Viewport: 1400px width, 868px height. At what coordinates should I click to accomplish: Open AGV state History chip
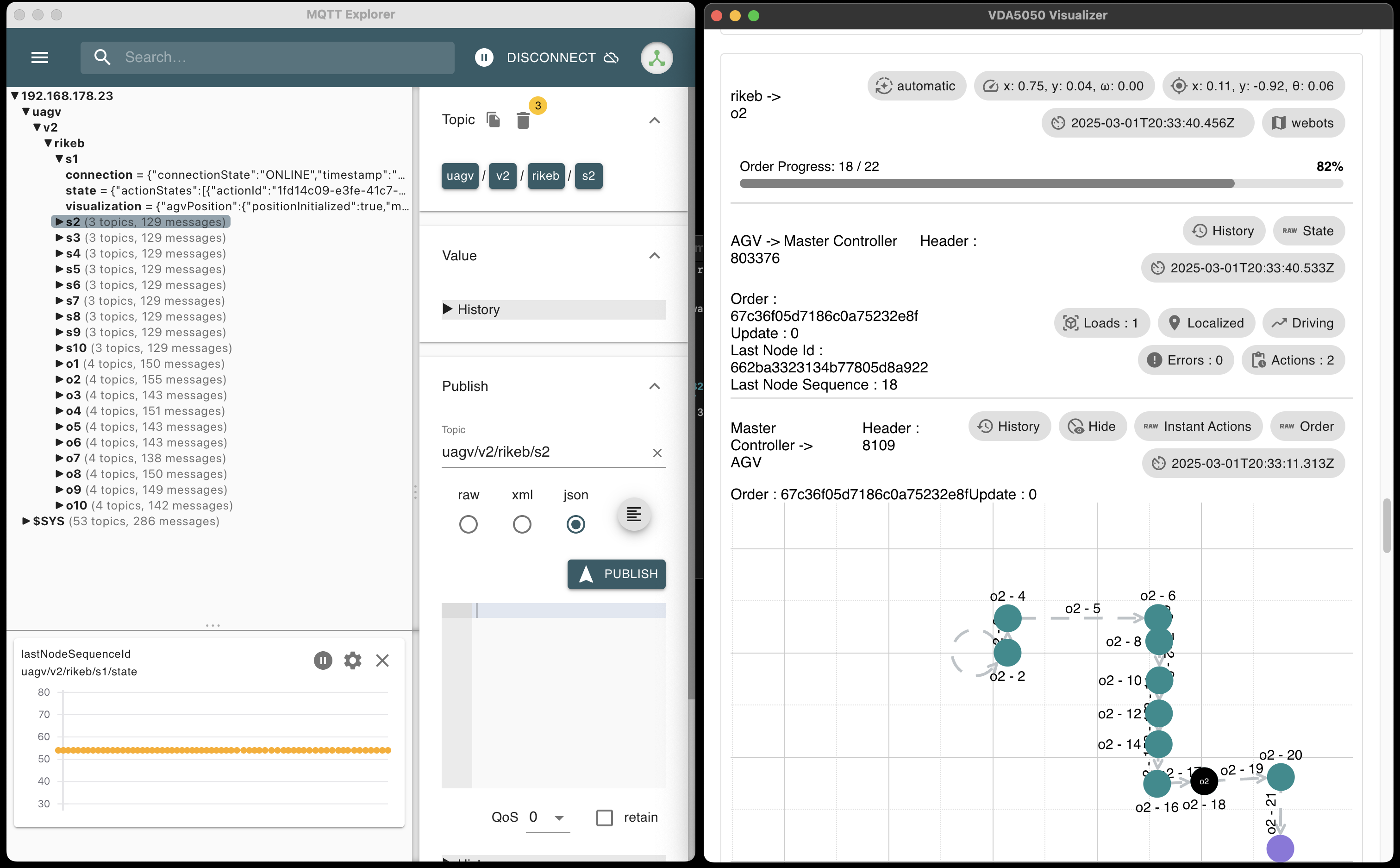tap(1223, 231)
